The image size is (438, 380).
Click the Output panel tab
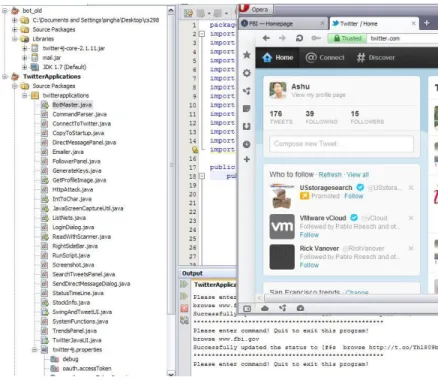[x=192, y=273]
